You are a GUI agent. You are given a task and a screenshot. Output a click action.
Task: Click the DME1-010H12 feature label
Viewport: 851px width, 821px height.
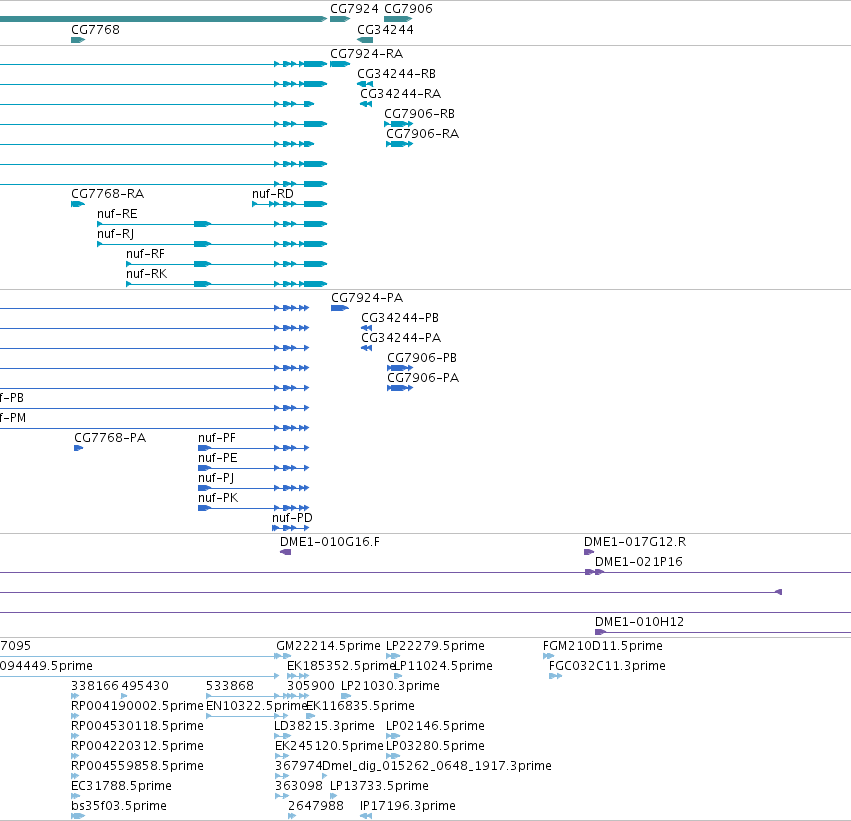(639, 622)
